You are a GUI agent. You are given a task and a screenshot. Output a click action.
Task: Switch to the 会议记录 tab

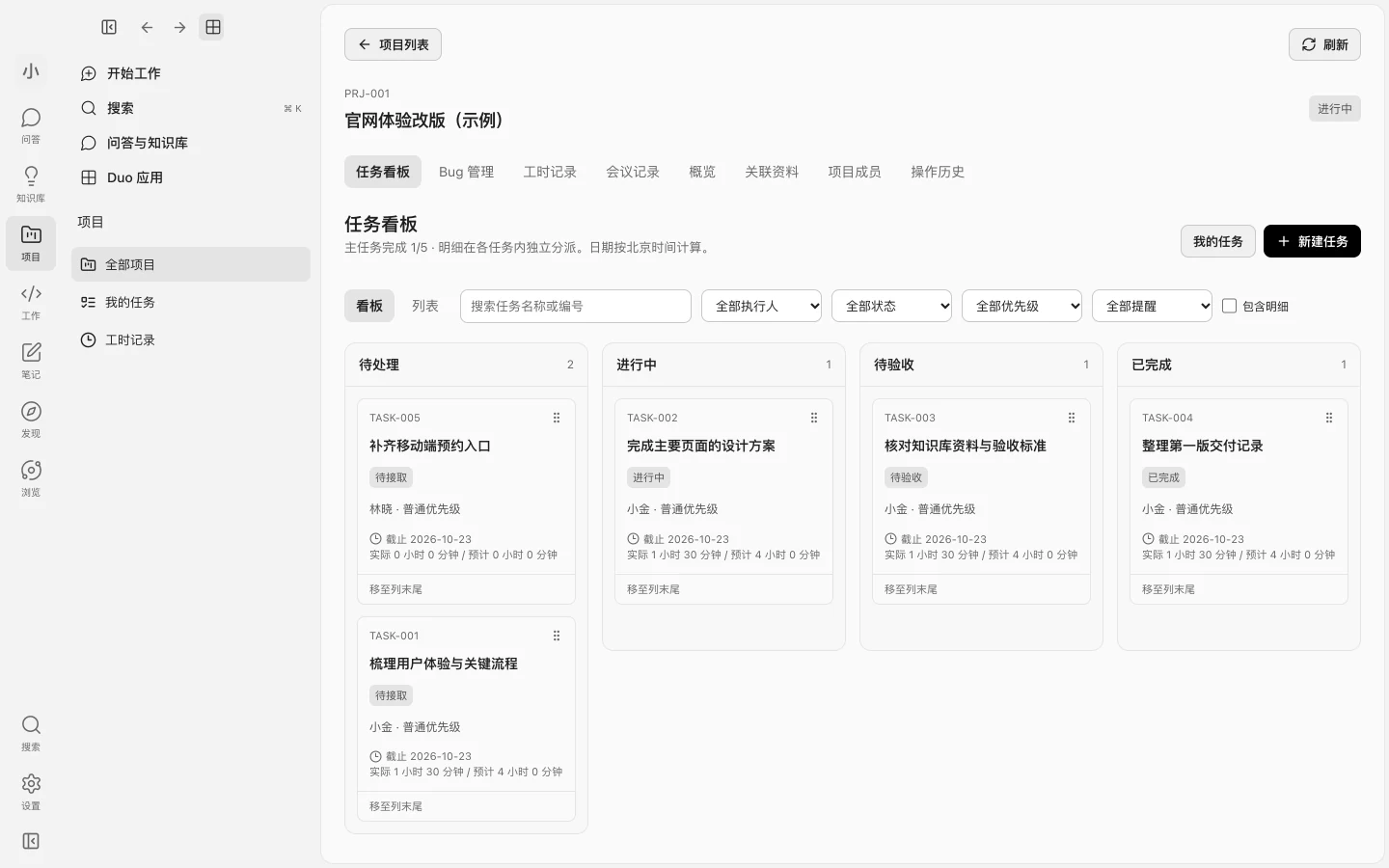633,172
